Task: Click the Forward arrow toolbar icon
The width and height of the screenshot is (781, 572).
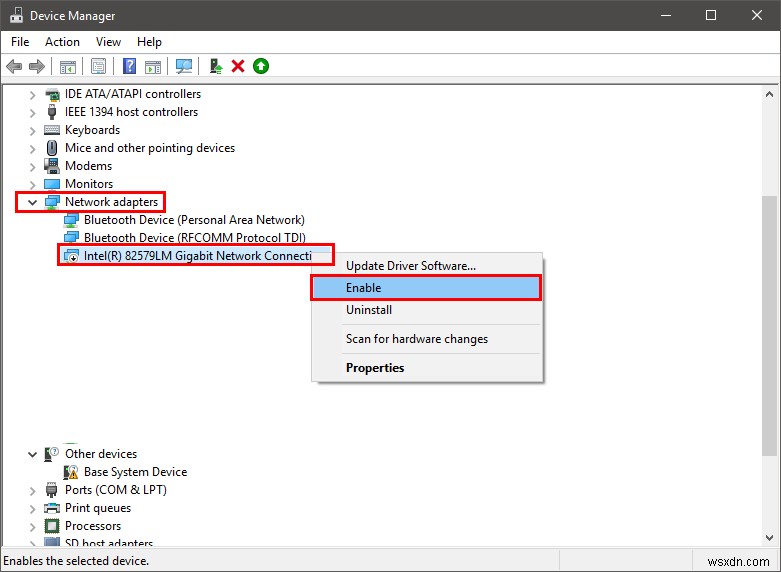Action: (37, 66)
